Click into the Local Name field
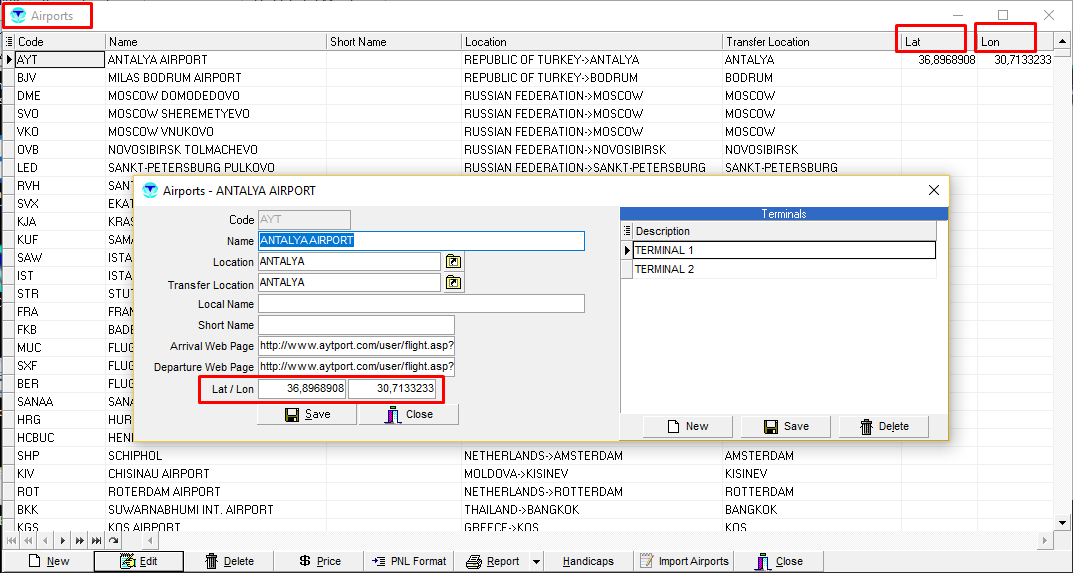Image resolution: width=1073 pixels, height=573 pixels. tap(421, 304)
